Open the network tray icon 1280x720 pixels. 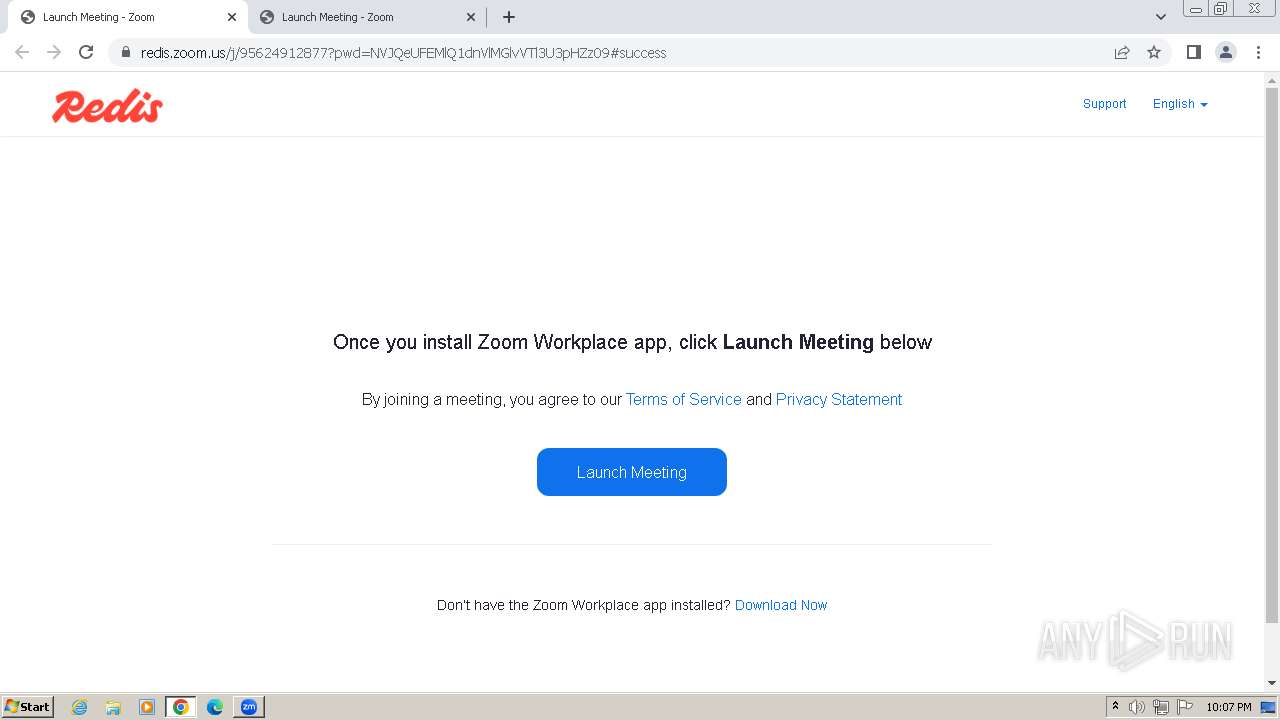(1161, 707)
